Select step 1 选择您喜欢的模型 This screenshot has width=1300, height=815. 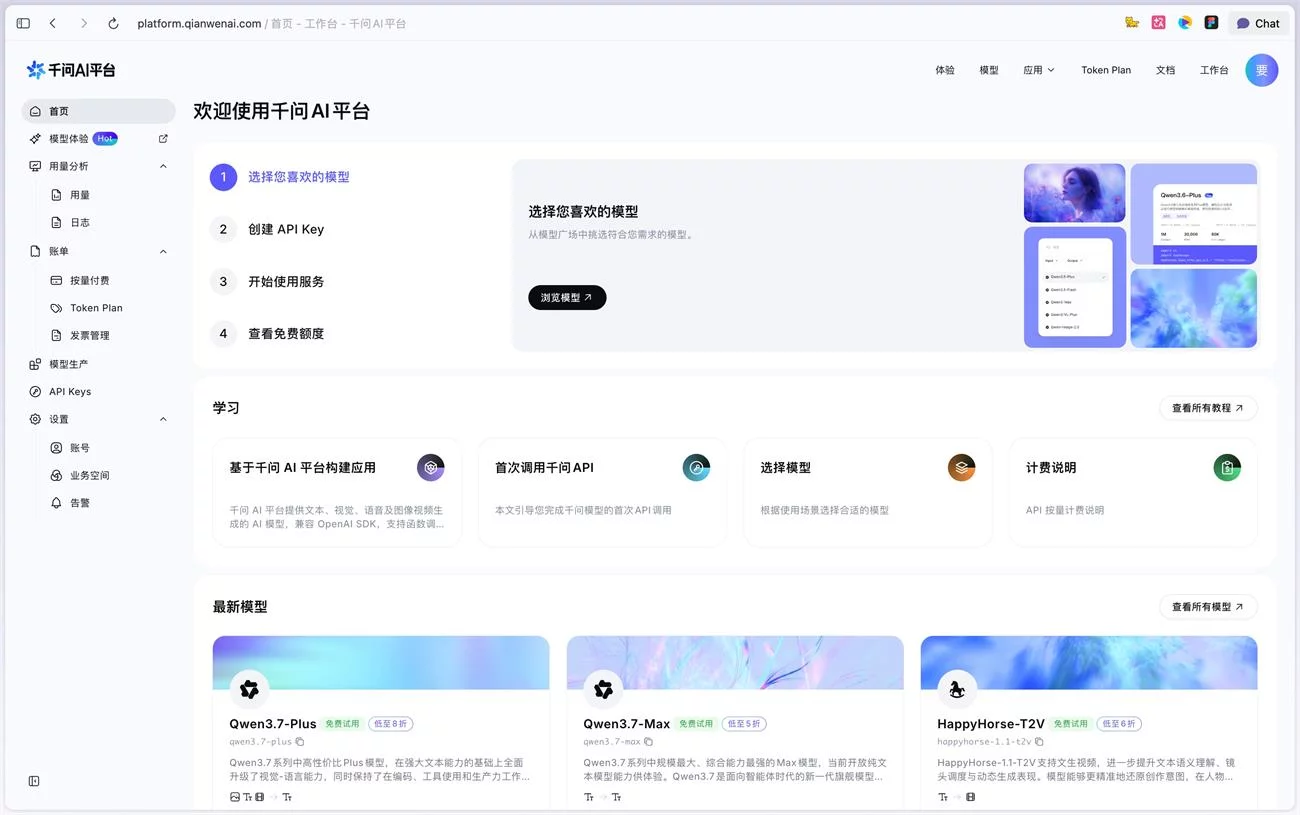pos(281,177)
